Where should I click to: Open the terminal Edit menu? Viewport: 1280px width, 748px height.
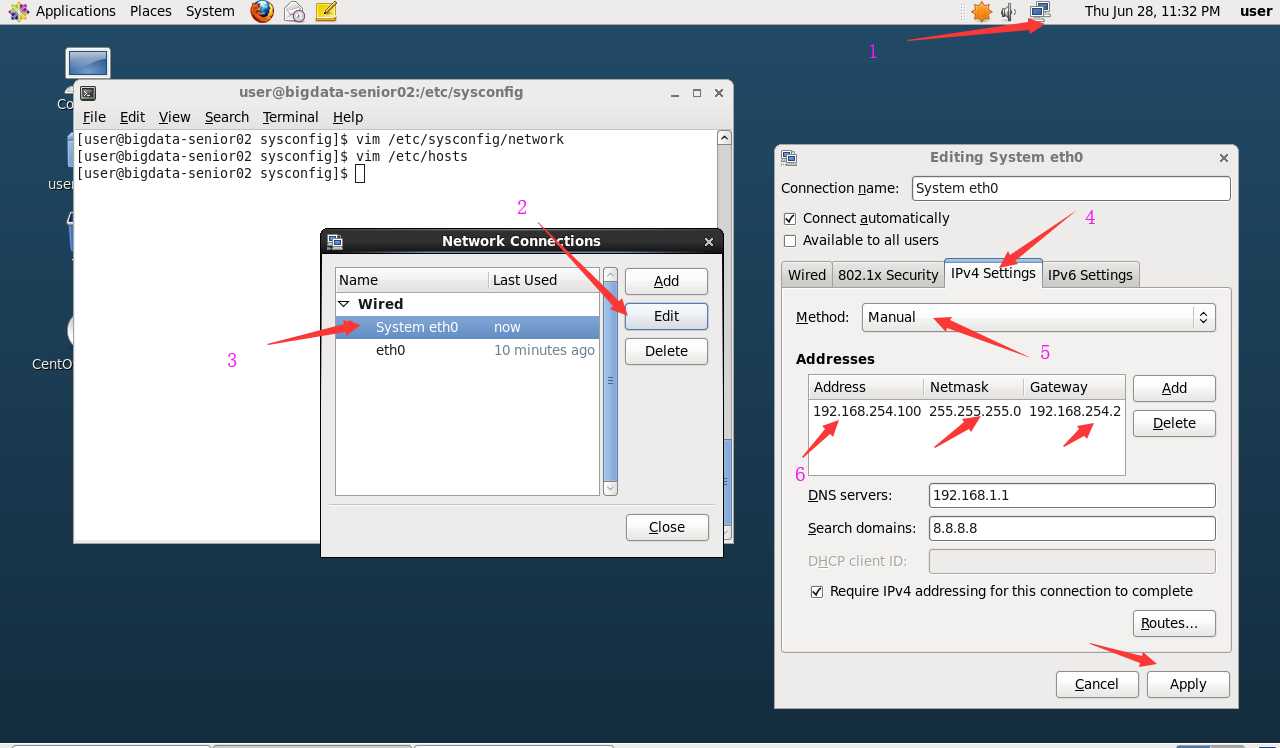tap(132, 117)
